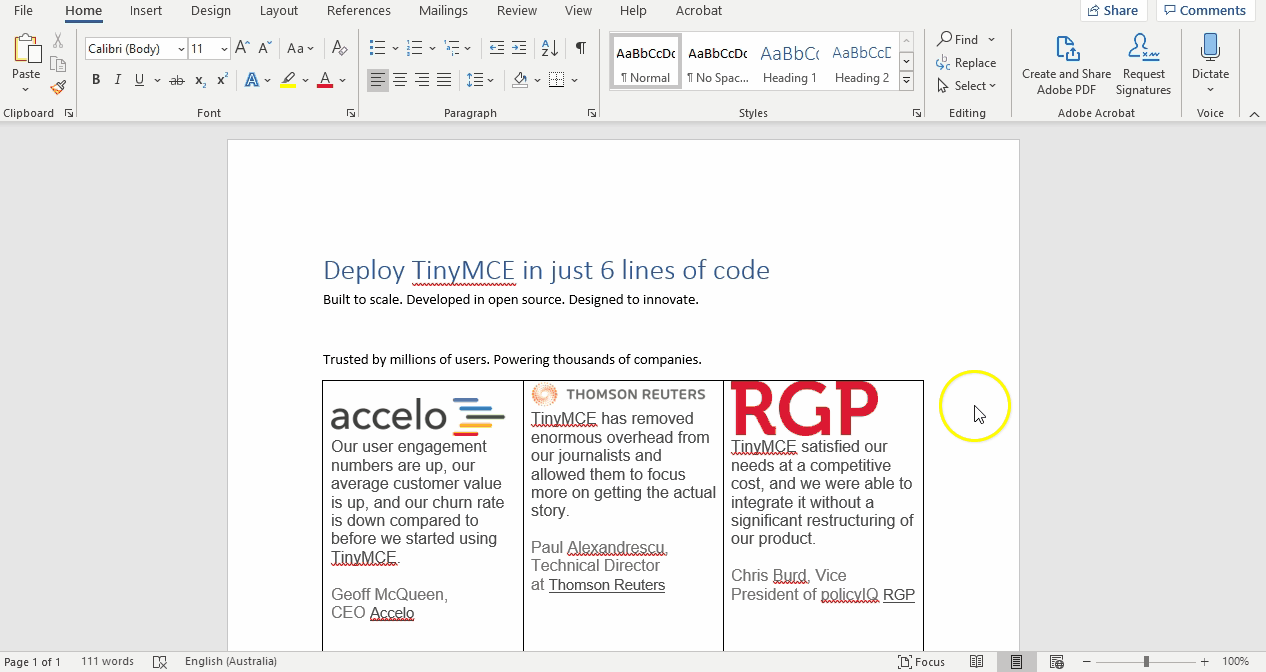Open the File menu tab
This screenshot has height=672, width=1266.
click(23, 10)
